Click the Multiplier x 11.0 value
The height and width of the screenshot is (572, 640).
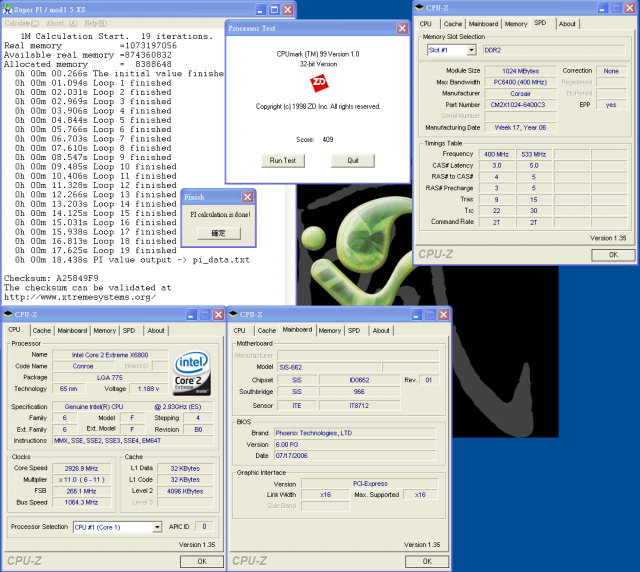coord(81,480)
